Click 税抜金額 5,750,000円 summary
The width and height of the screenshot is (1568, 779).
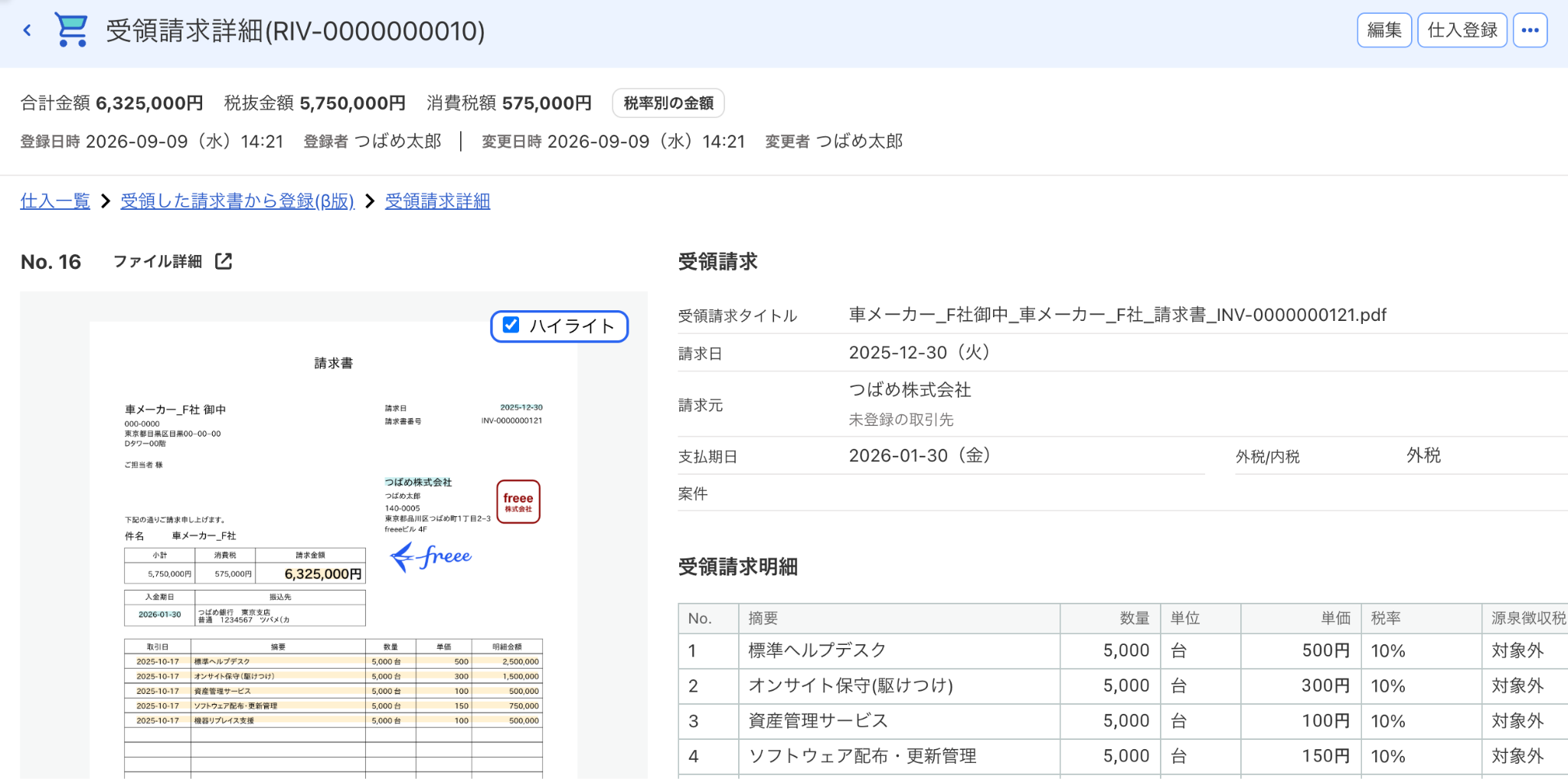click(x=315, y=103)
